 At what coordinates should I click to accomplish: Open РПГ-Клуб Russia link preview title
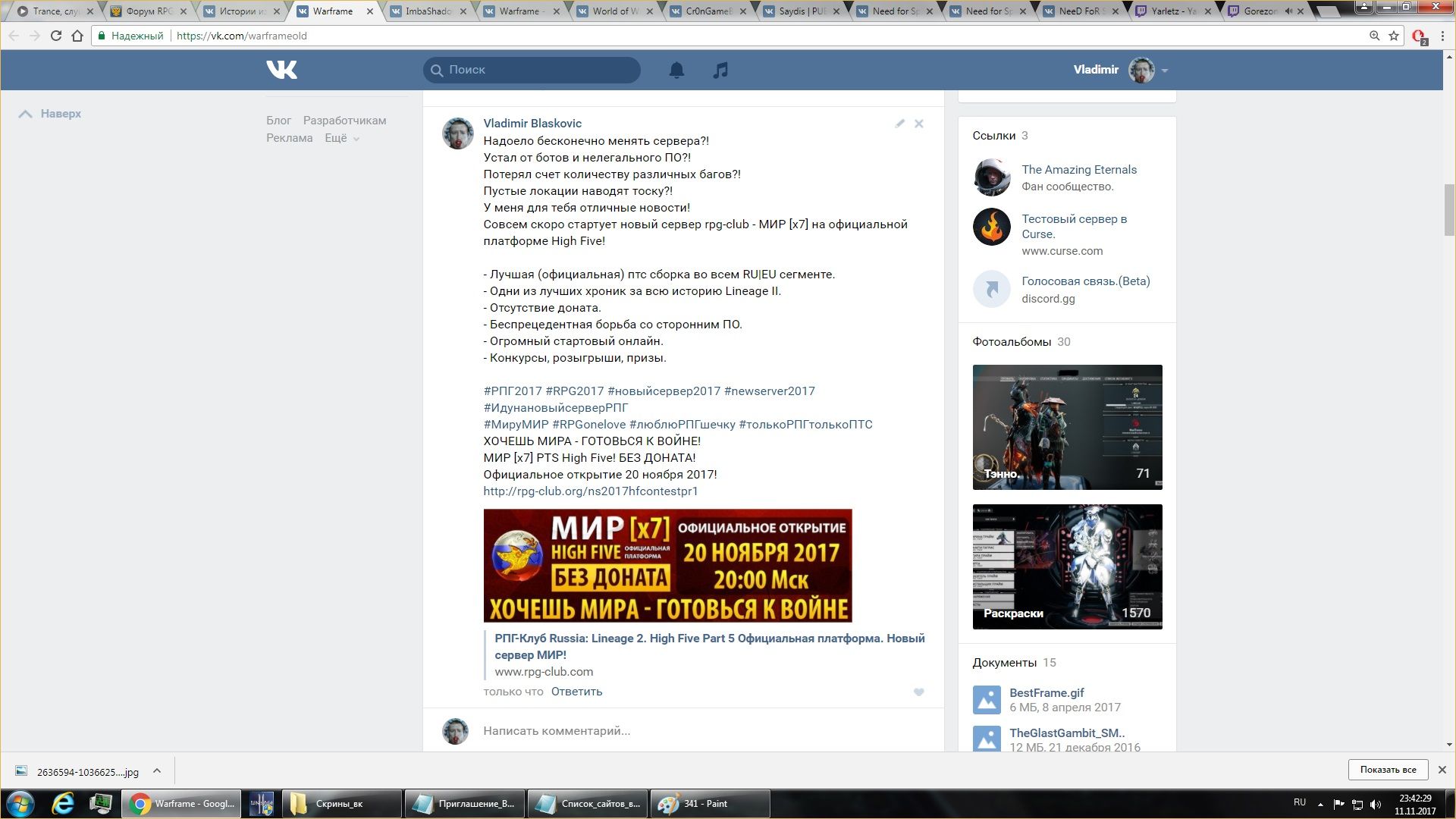(x=710, y=646)
